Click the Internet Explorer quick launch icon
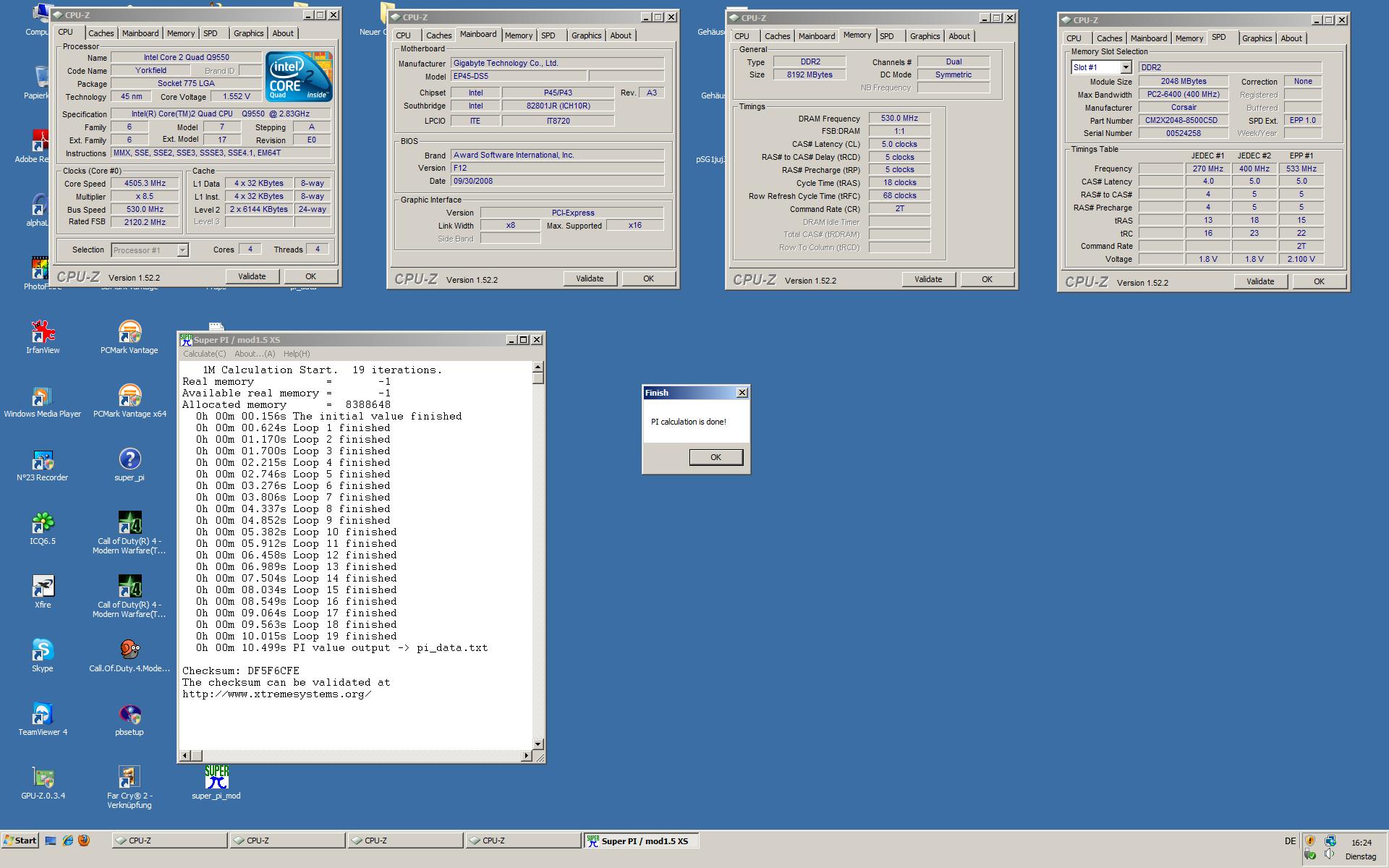 (x=67, y=841)
